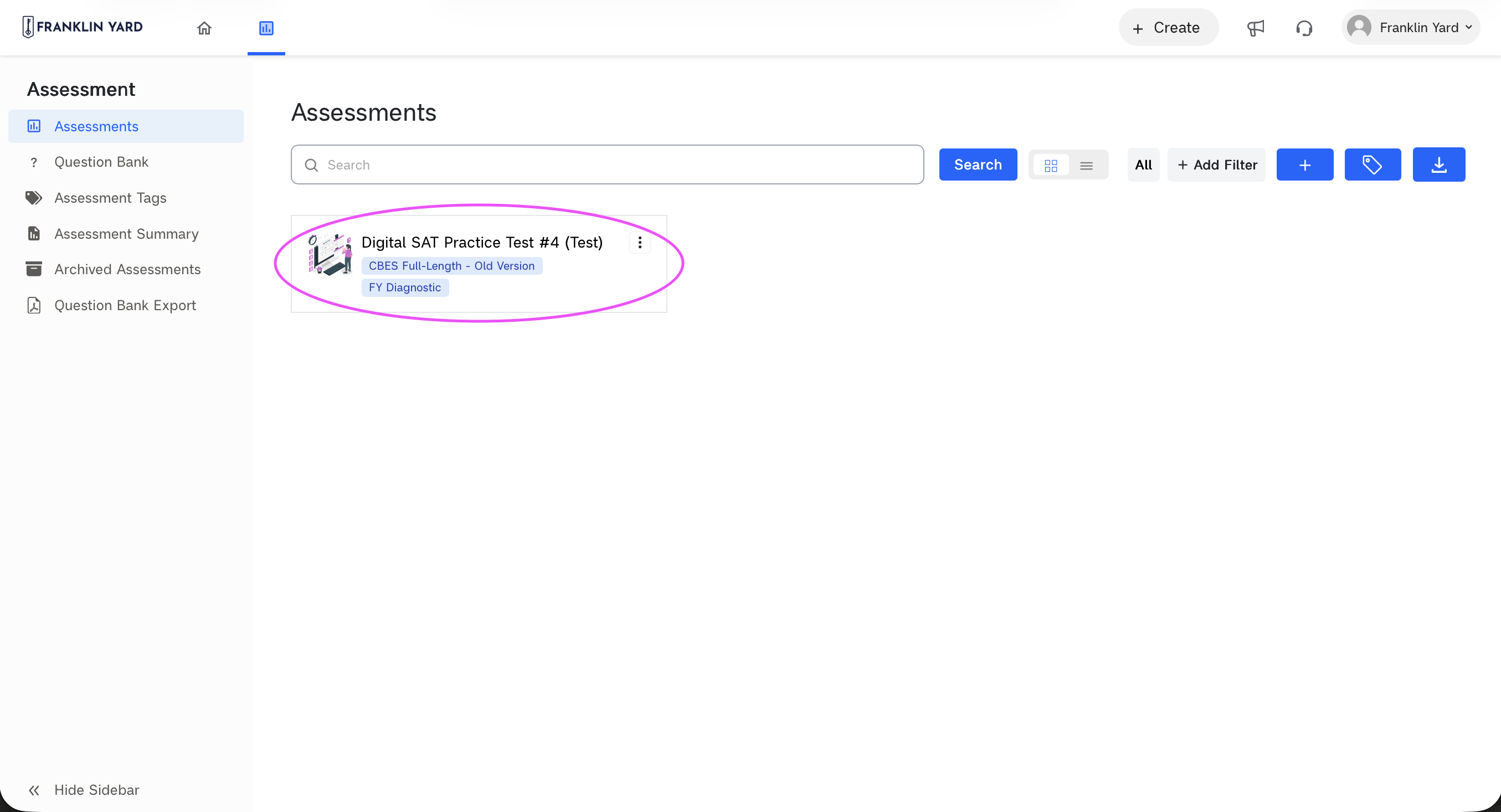
Task: Go to Assessments in the sidebar
Action: click(x=126, y=126)
